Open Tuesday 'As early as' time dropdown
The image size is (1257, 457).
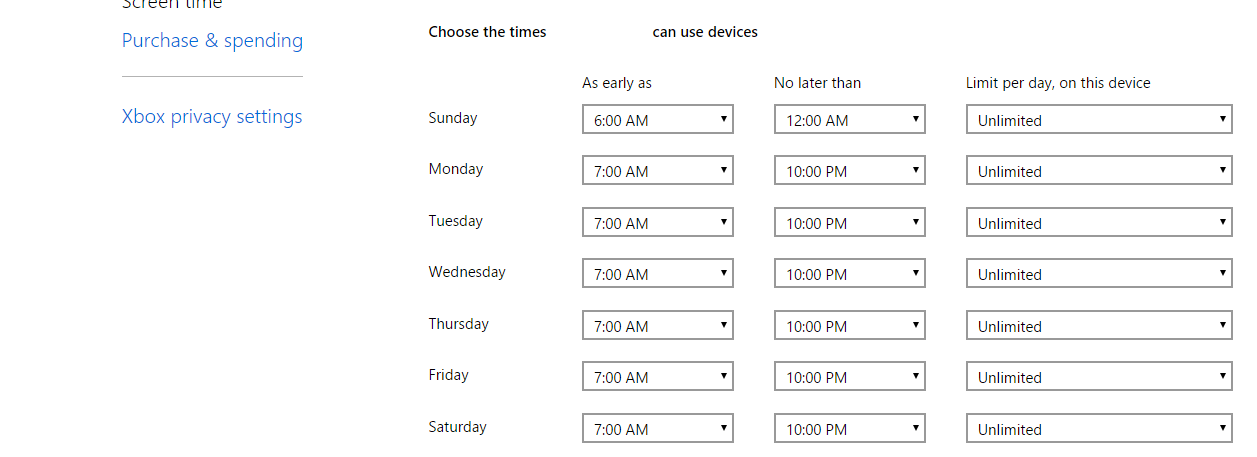658,222
